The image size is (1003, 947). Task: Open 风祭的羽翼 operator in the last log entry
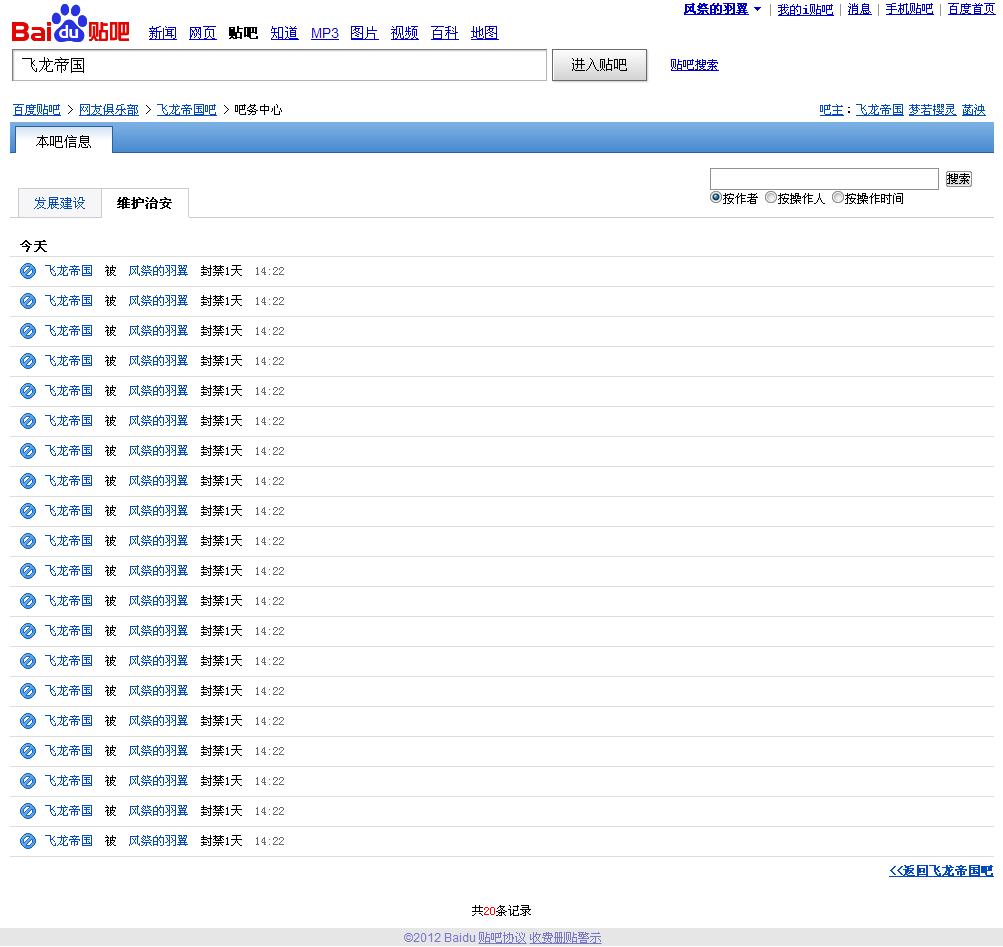point(158,840)
